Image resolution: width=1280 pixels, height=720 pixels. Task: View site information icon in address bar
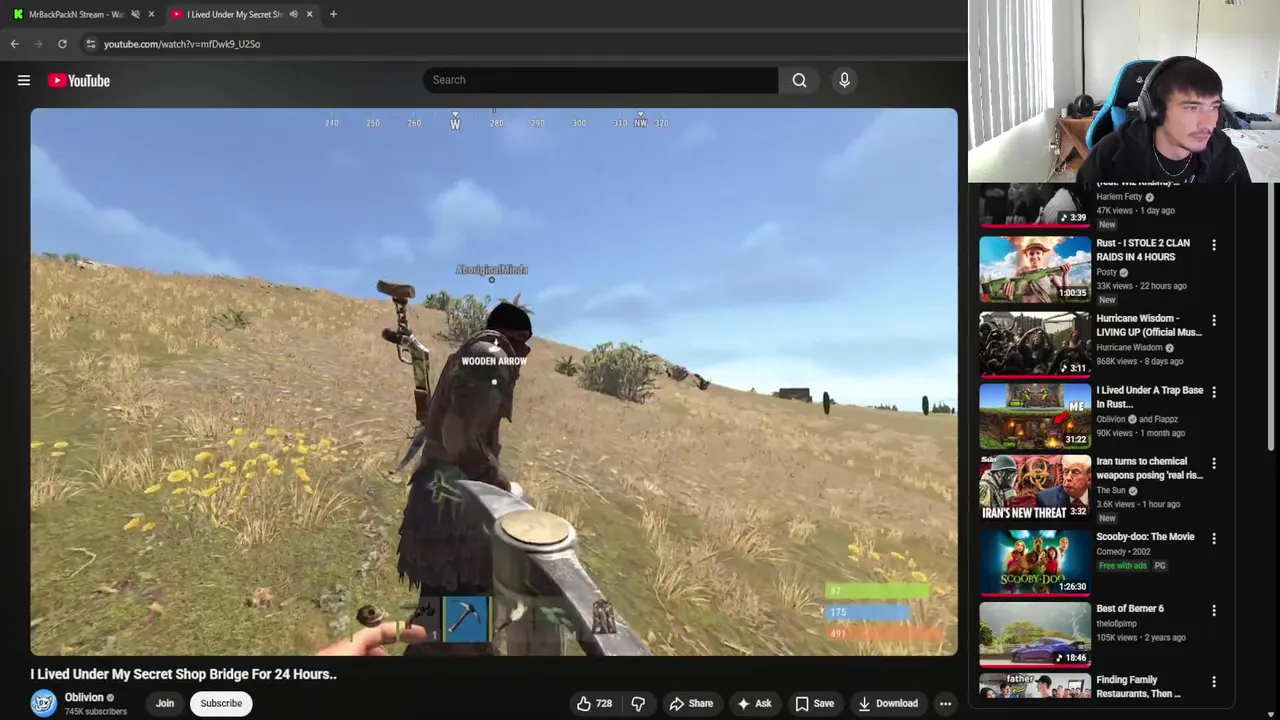(x=90, y=44)
